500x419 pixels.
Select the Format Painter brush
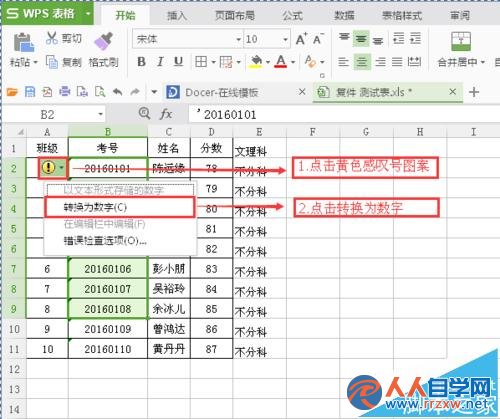click(x=104, y=41)
